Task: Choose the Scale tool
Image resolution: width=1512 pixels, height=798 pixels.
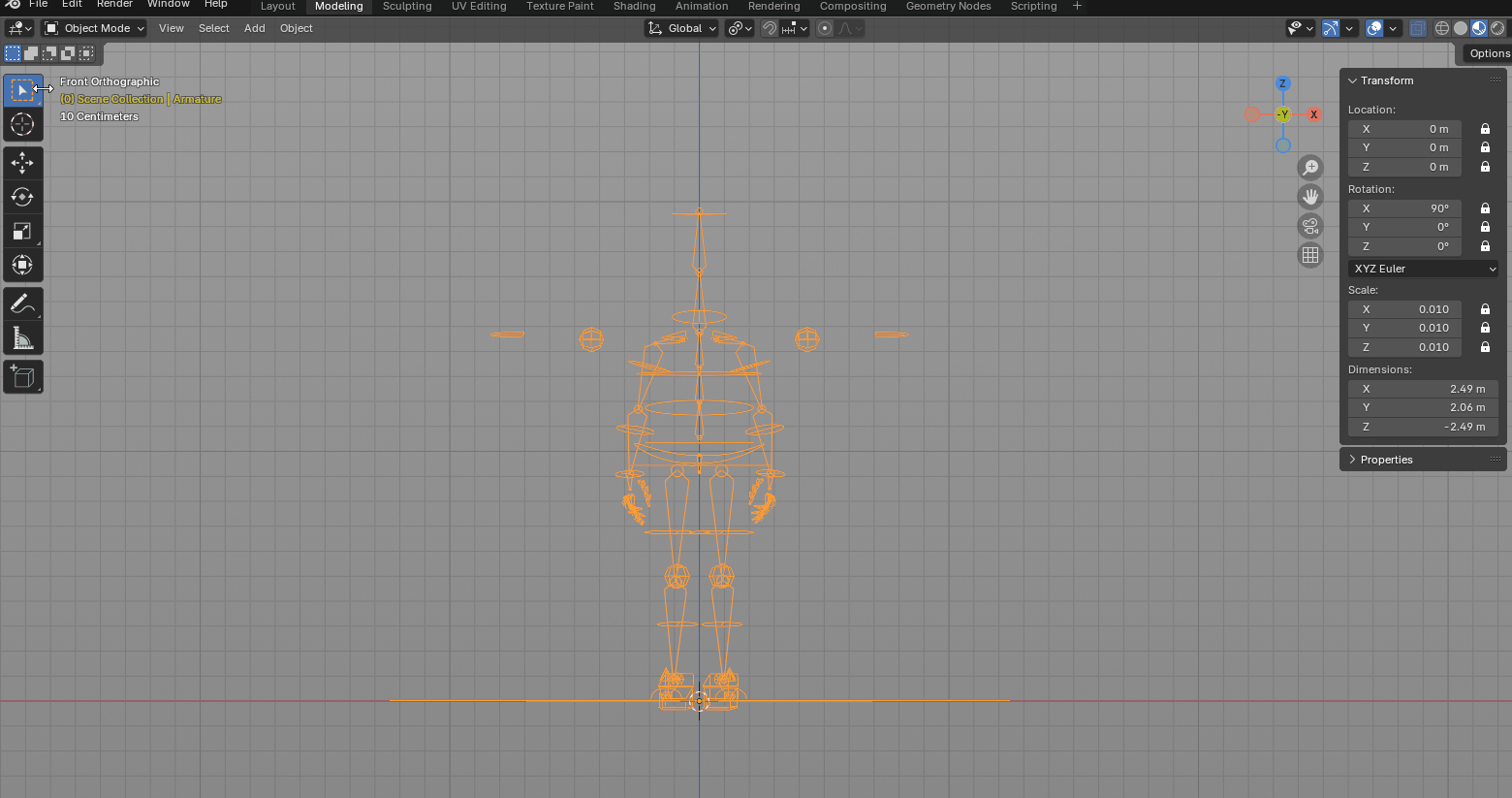Action: click(22, 231)
